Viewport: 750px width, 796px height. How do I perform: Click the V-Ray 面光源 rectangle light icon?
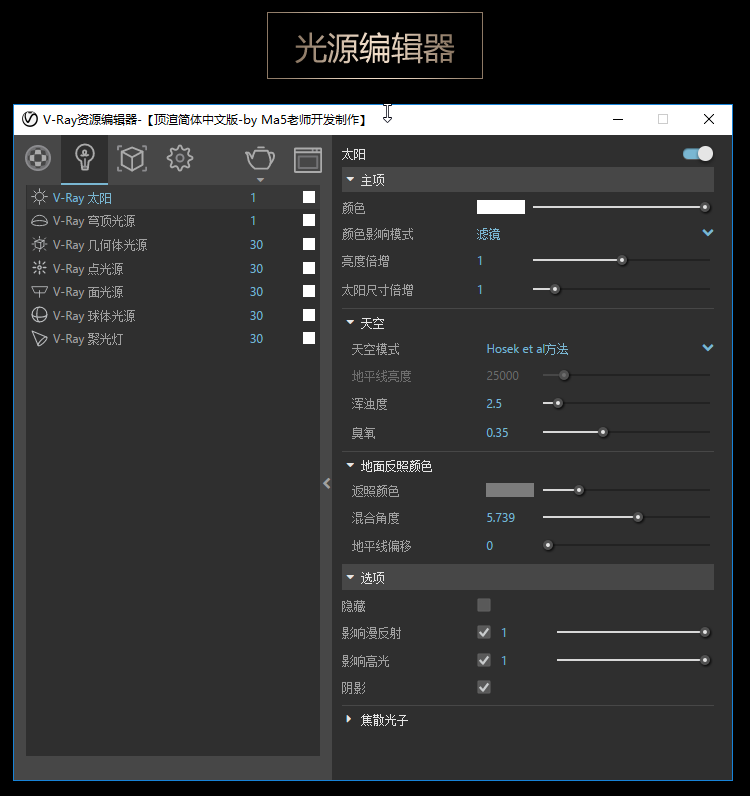pyautogui.click(x=39, y=291)
